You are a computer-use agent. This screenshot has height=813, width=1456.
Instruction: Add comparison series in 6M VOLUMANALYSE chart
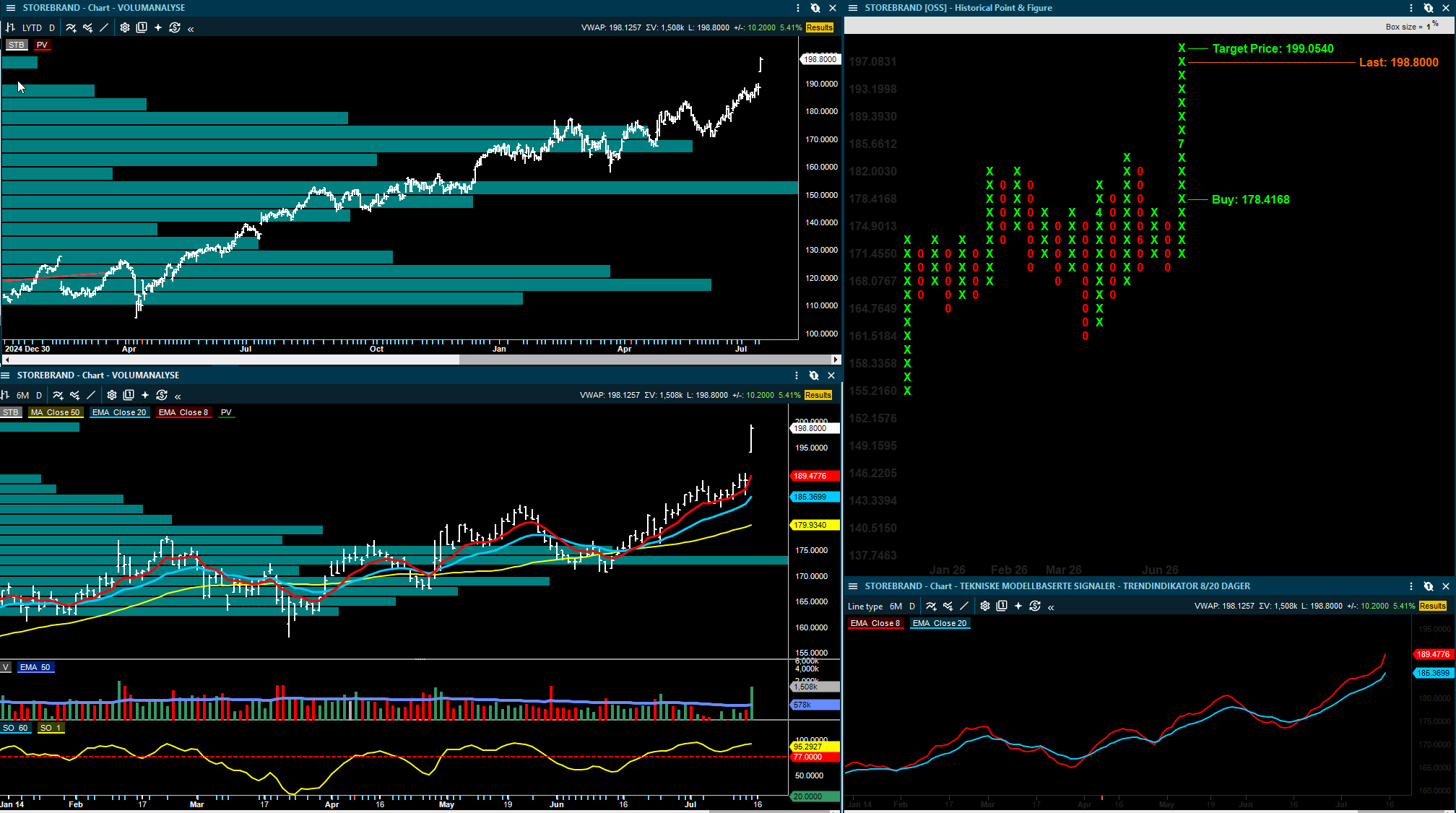[x=74, y=395]
